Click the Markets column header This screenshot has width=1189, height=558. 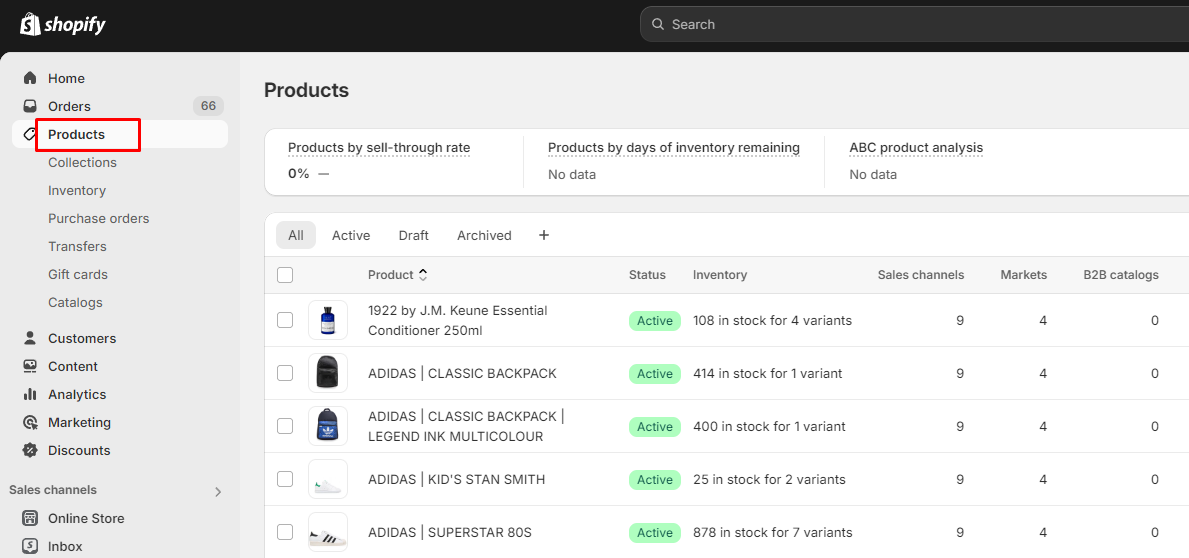point(1023,274)
